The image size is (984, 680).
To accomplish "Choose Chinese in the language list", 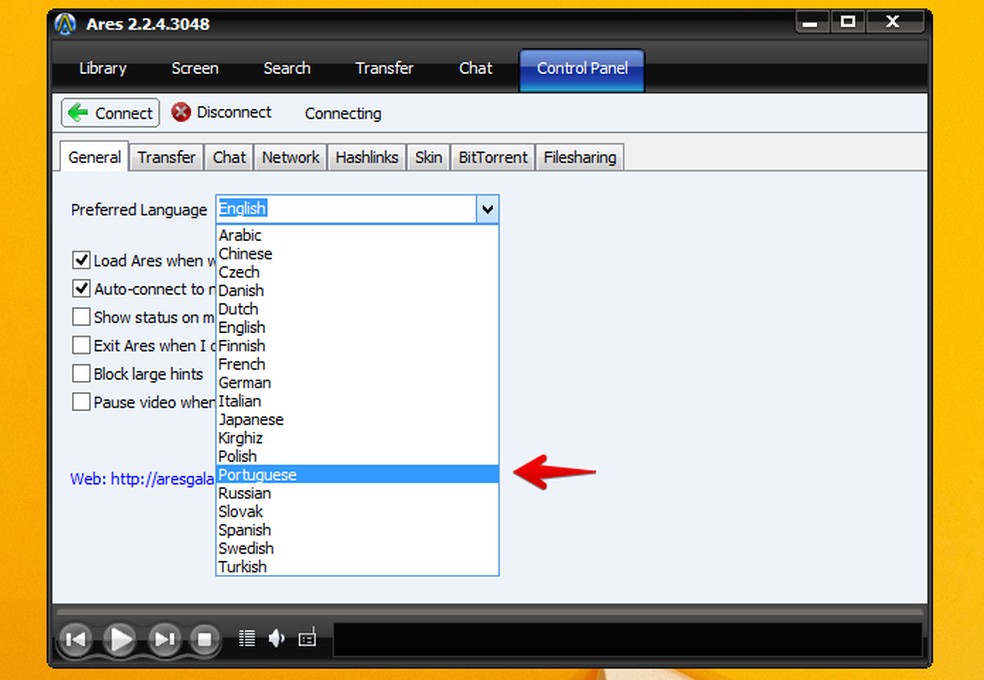I will [357, 253].
